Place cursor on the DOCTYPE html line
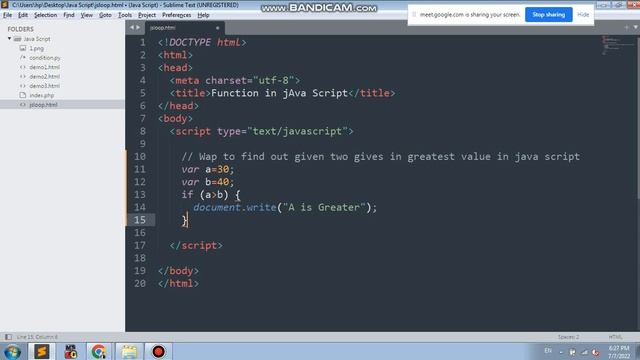 coord(202,42)
